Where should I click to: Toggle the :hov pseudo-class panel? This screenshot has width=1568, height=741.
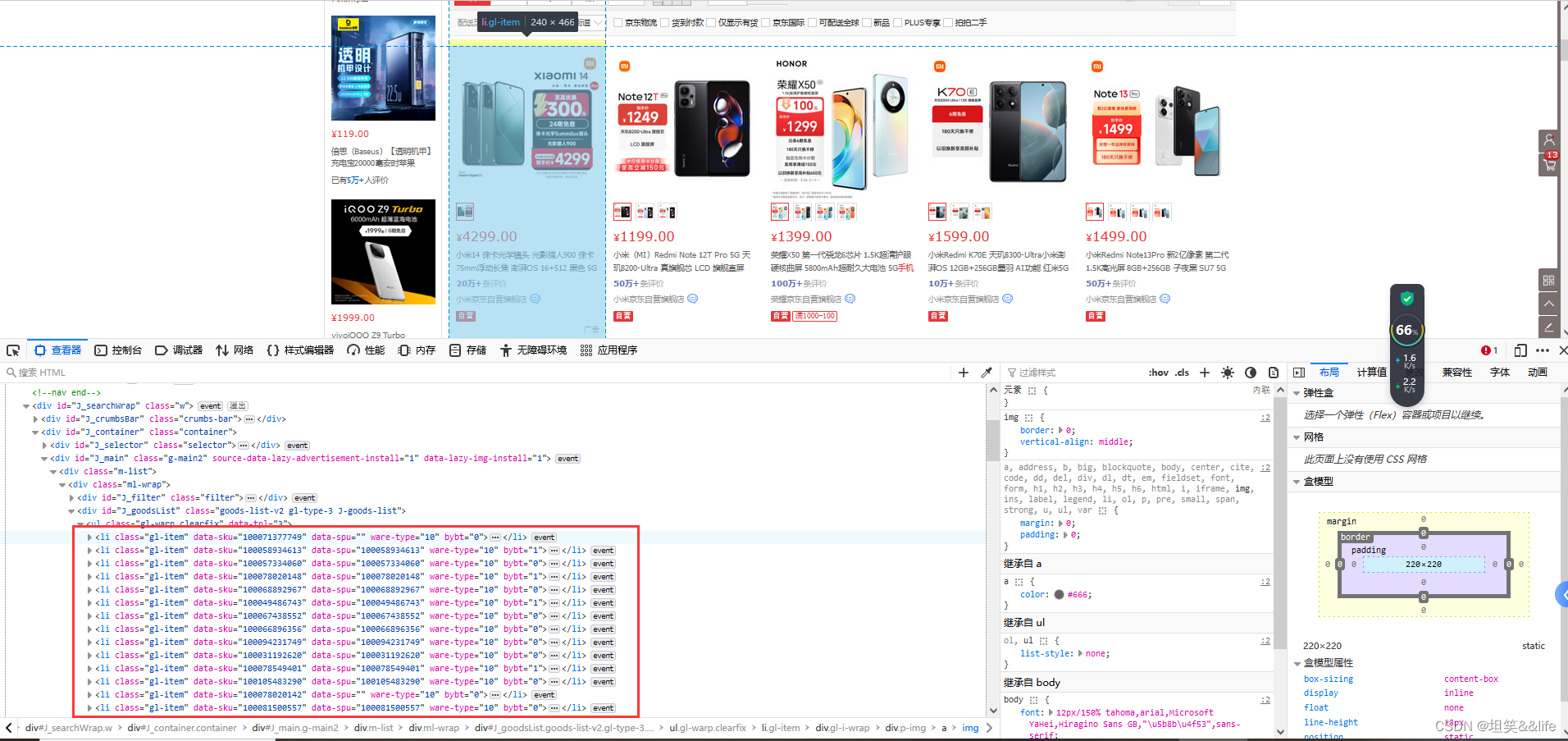pyautogui.click(x=1158, y=373)
